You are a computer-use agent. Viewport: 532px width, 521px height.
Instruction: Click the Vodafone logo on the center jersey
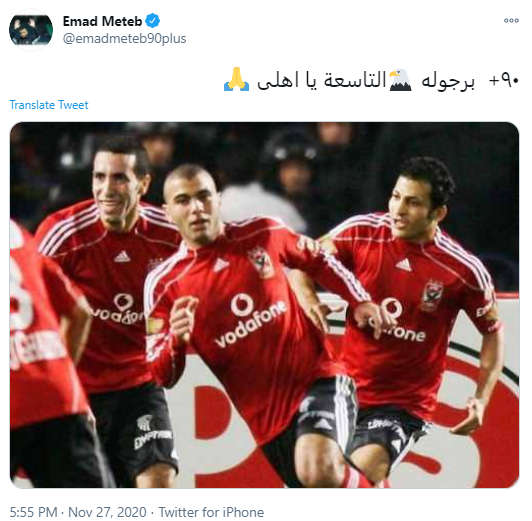pos(250,320)
